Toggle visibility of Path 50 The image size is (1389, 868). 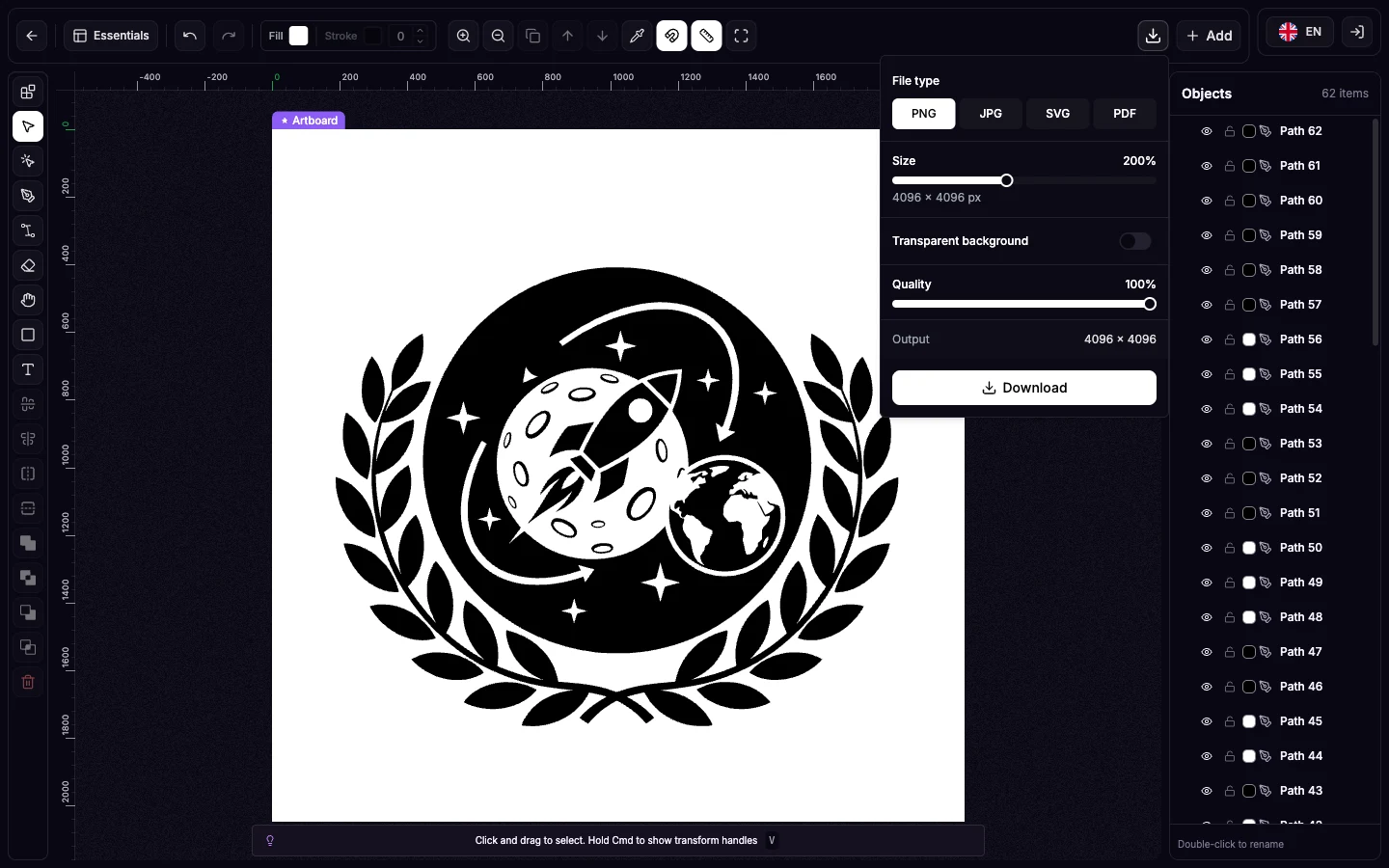coord(1207,548)
